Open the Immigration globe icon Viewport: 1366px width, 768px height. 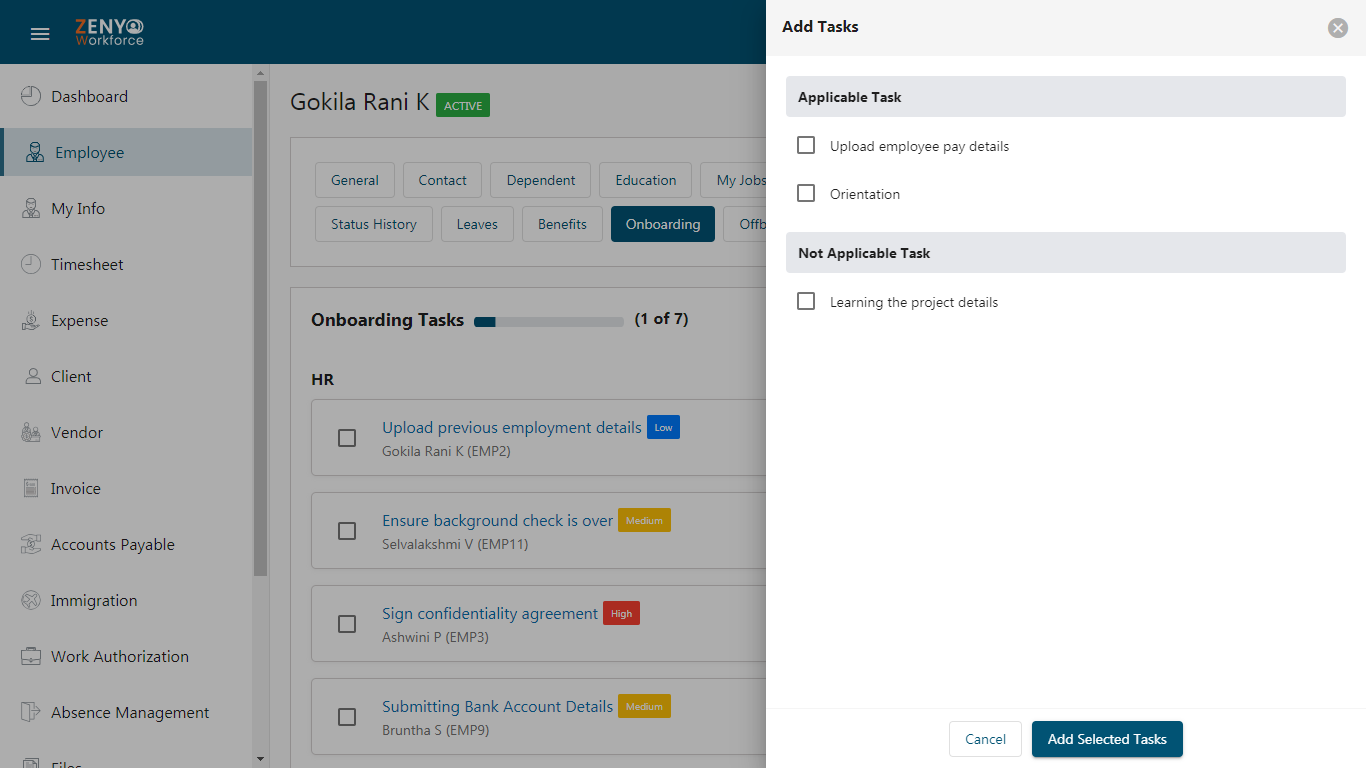31,600
